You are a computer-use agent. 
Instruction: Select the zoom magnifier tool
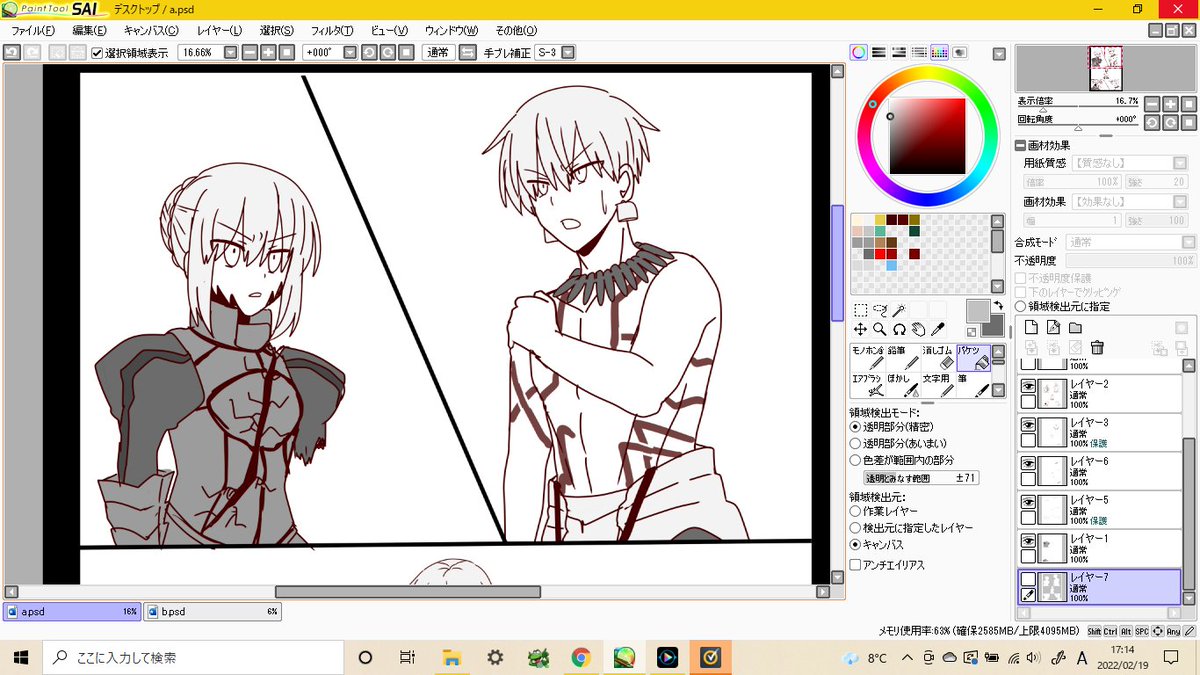880,329
